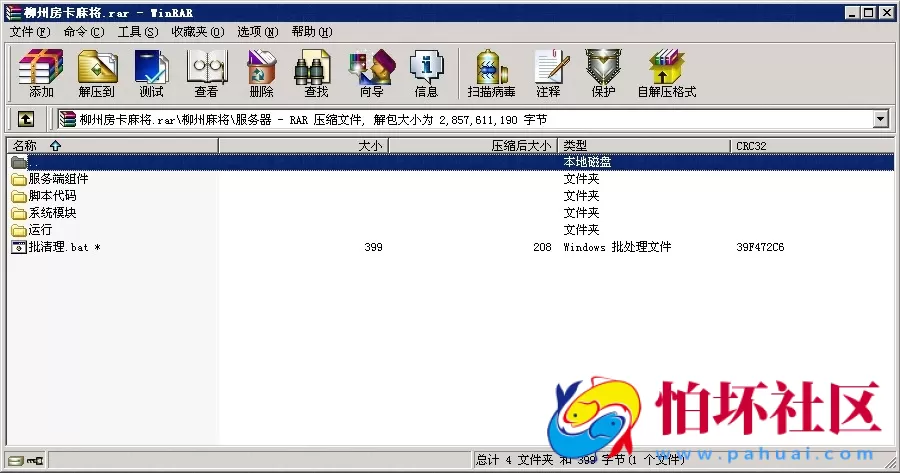Screen dimensions: 900x473
Task: Show archive 信息 (Info) icon
Action: click(x=426, y=72)
